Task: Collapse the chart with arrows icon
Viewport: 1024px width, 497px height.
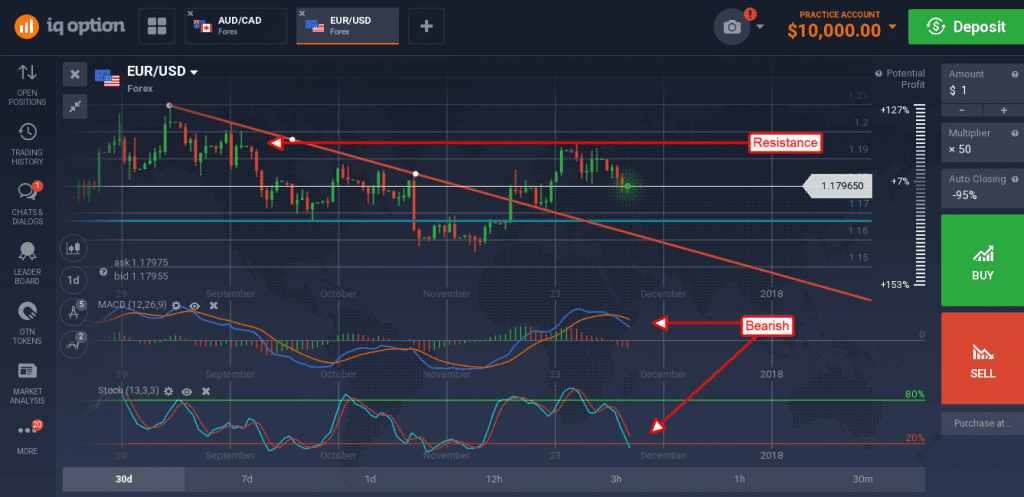Action: point(75,106)
